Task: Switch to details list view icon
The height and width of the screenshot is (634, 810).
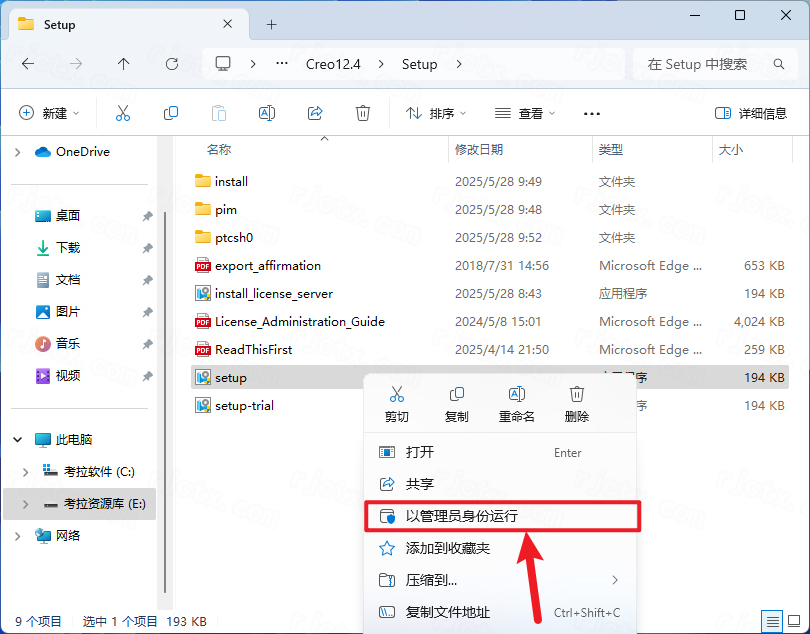Action: coord(772,620)
